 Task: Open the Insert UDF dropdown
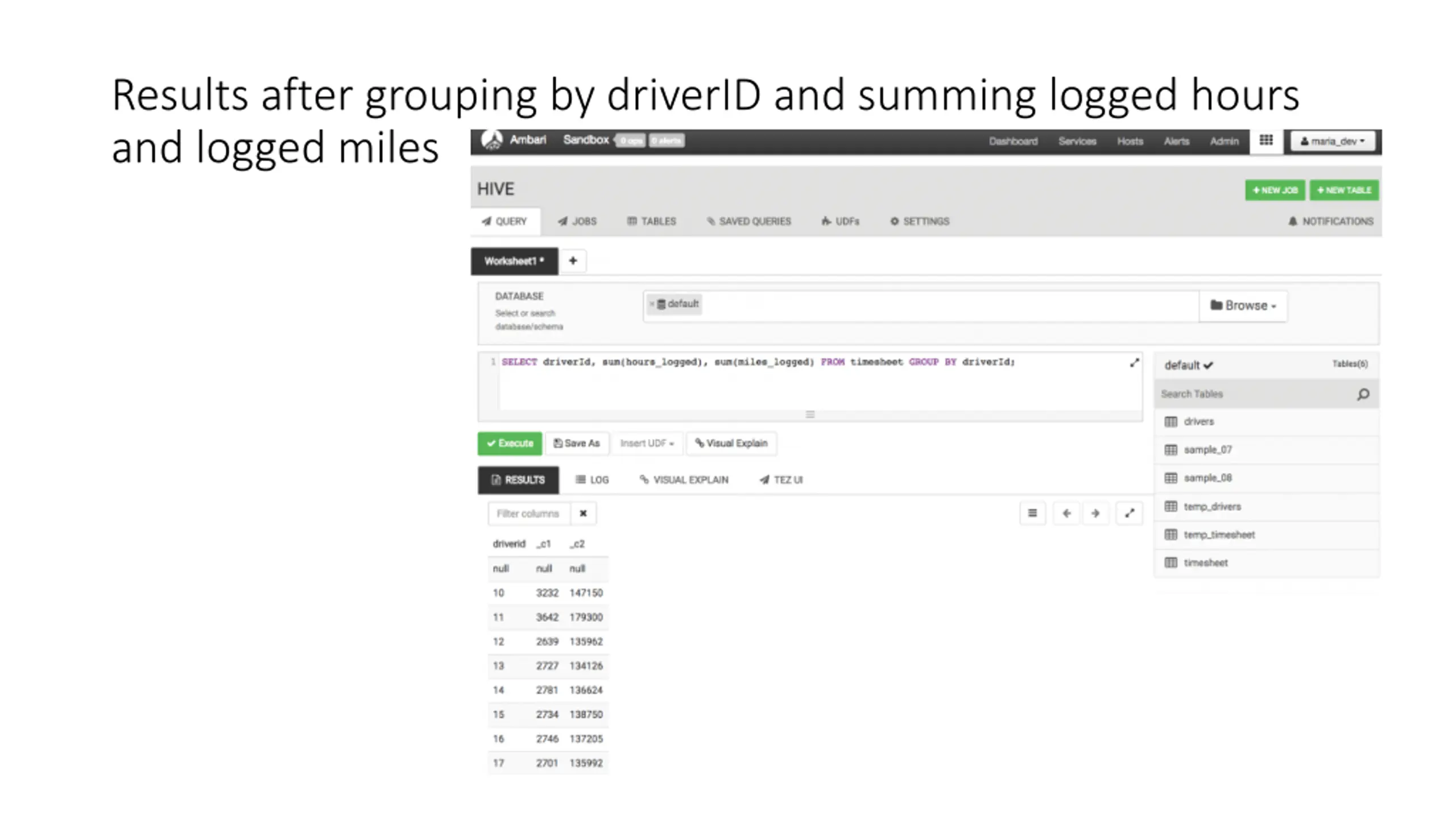point(647,443)
